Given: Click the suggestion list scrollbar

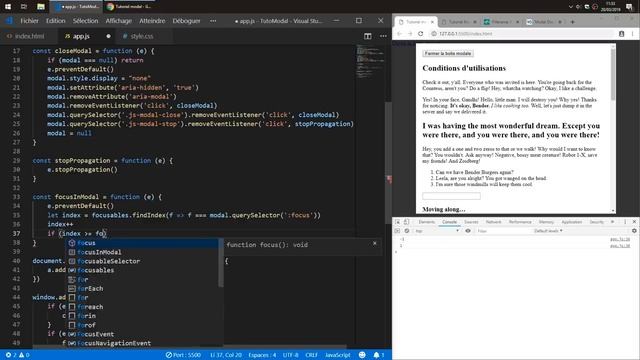Looking at the screenshot, I should pyautogui.click(x=221, y=263).
